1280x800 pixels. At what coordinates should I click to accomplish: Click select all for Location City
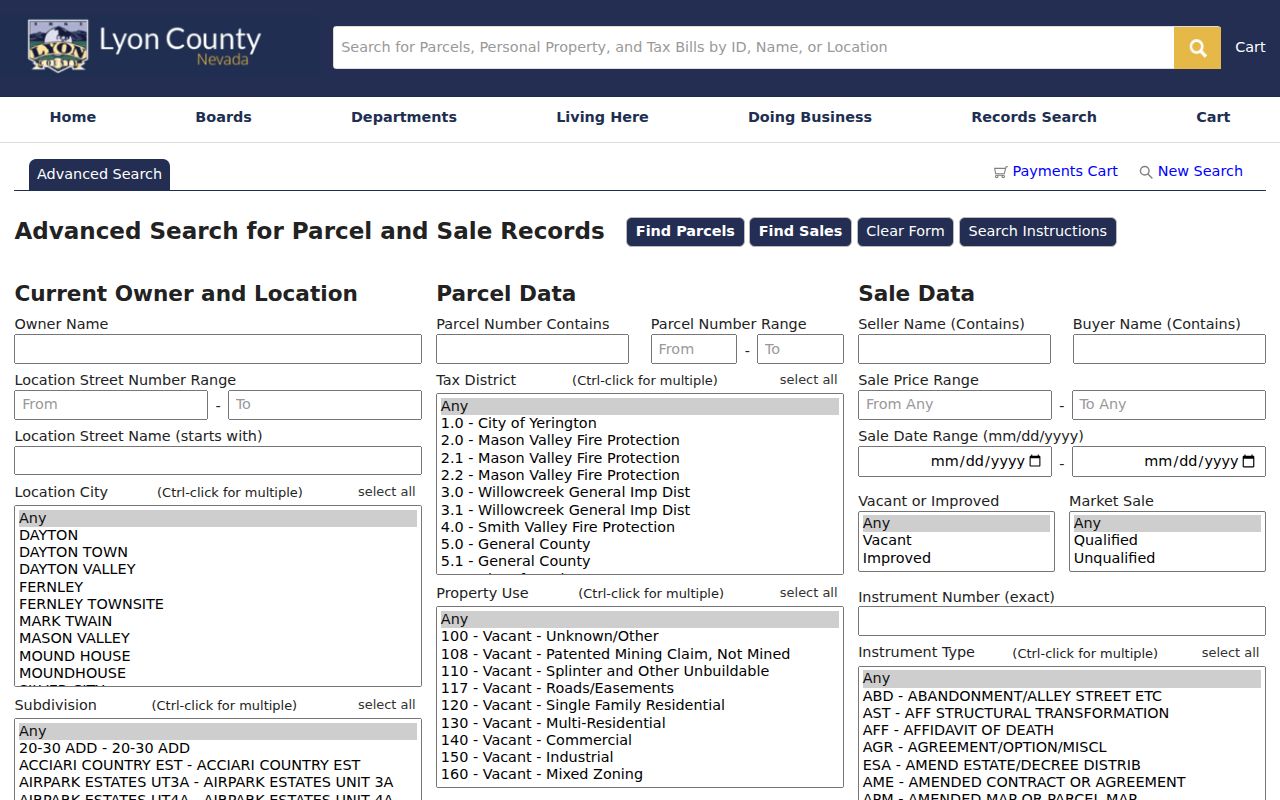pyautogui.click(x=387, y=492)
